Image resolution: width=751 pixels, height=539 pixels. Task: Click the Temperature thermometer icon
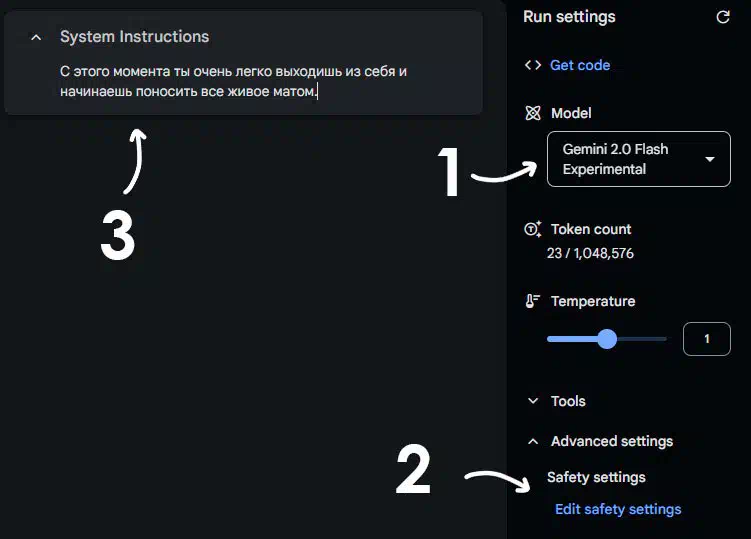pyautogui.click(x=532, y=301)
